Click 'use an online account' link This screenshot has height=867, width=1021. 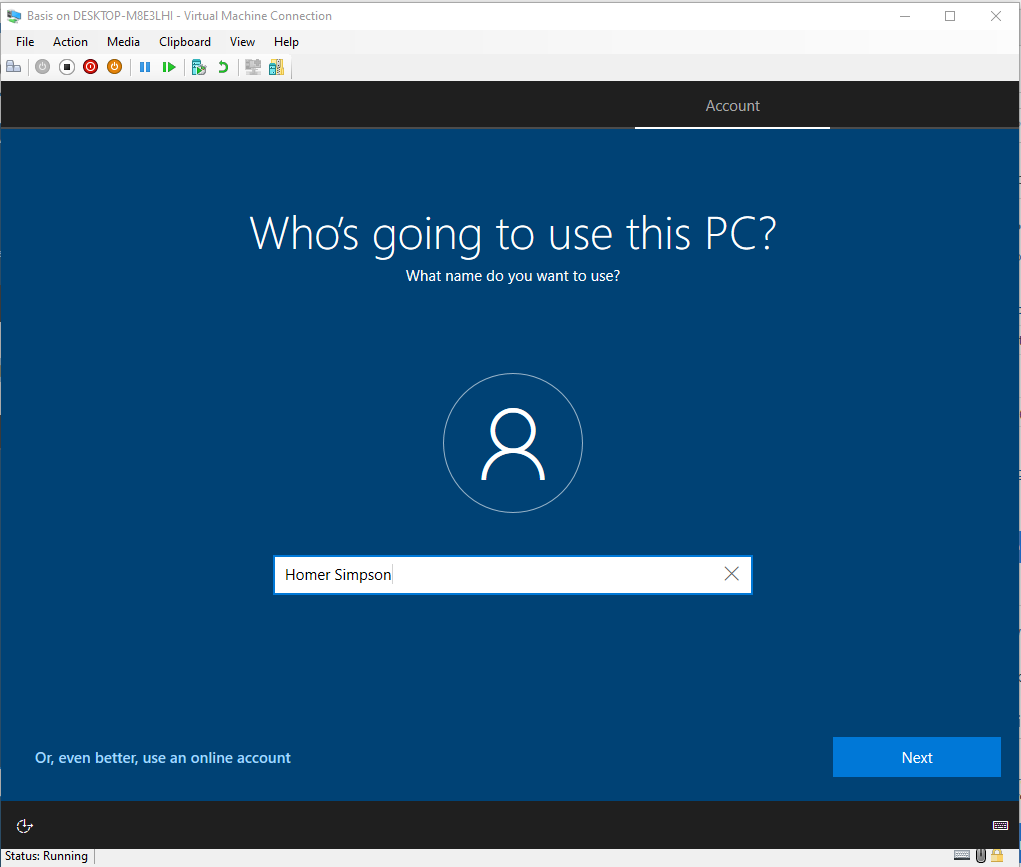pyautogui.click(x=163, y=758)
